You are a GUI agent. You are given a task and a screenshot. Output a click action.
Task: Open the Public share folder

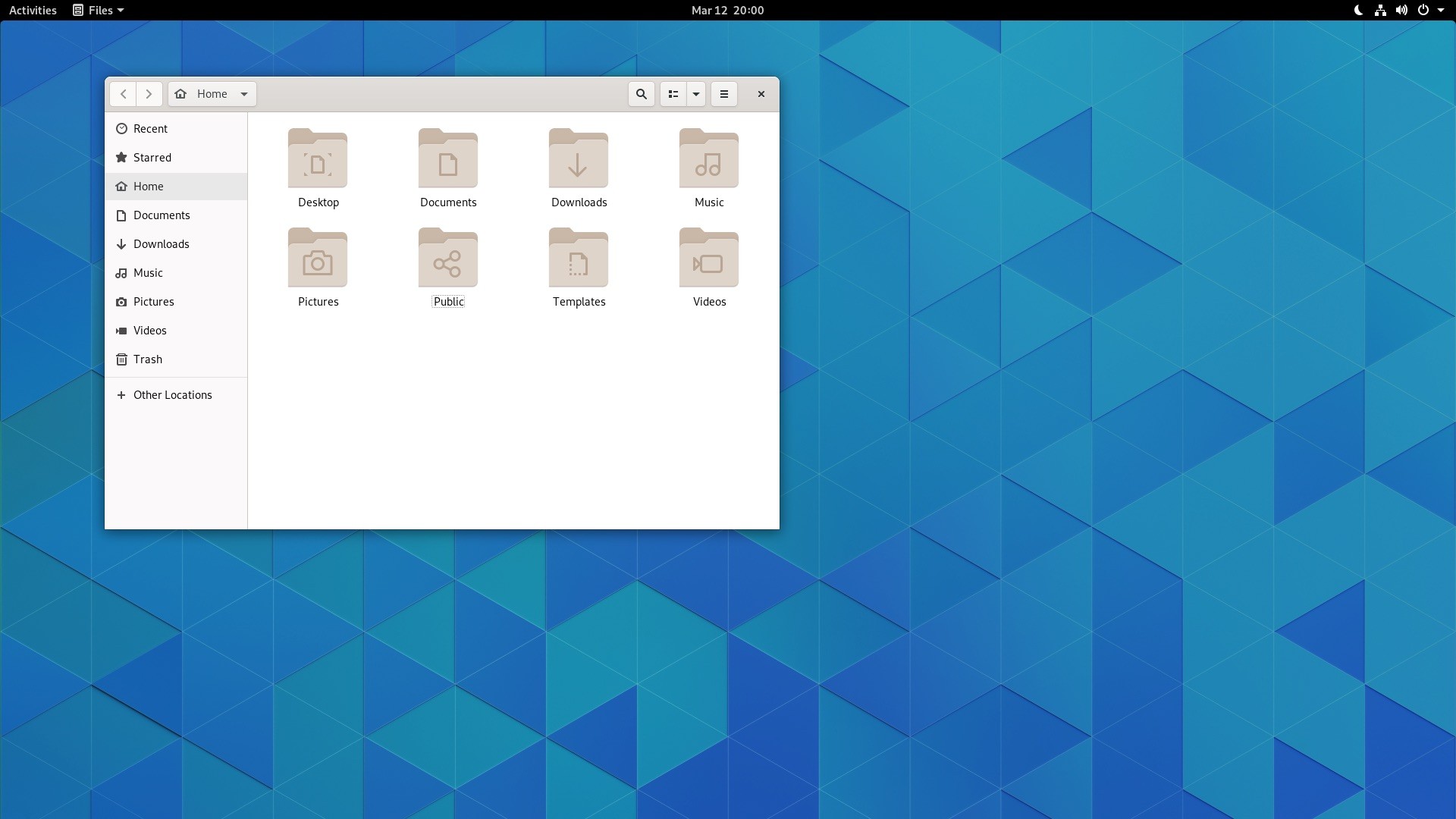click(447, 259)
